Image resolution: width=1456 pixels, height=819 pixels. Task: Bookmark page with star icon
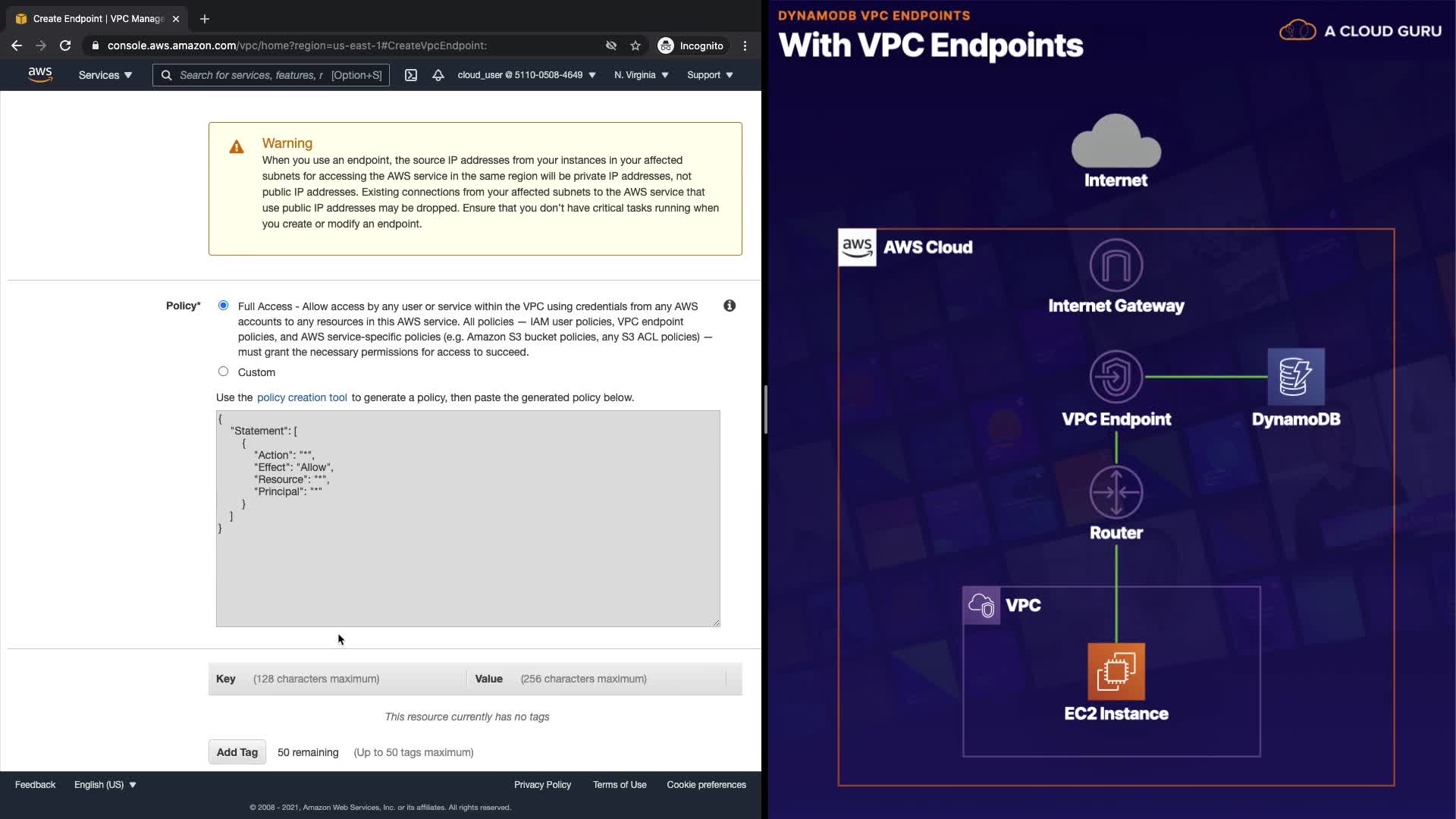(635, 45)
